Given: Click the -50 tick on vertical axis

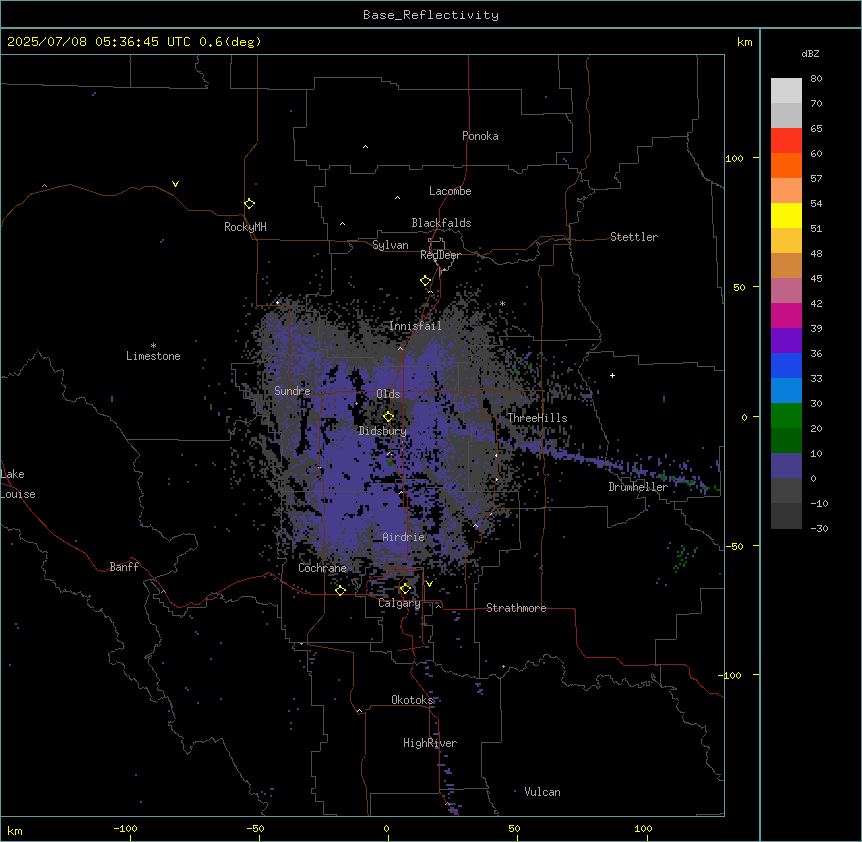Looking at the screenshot, I should point(734,546).
